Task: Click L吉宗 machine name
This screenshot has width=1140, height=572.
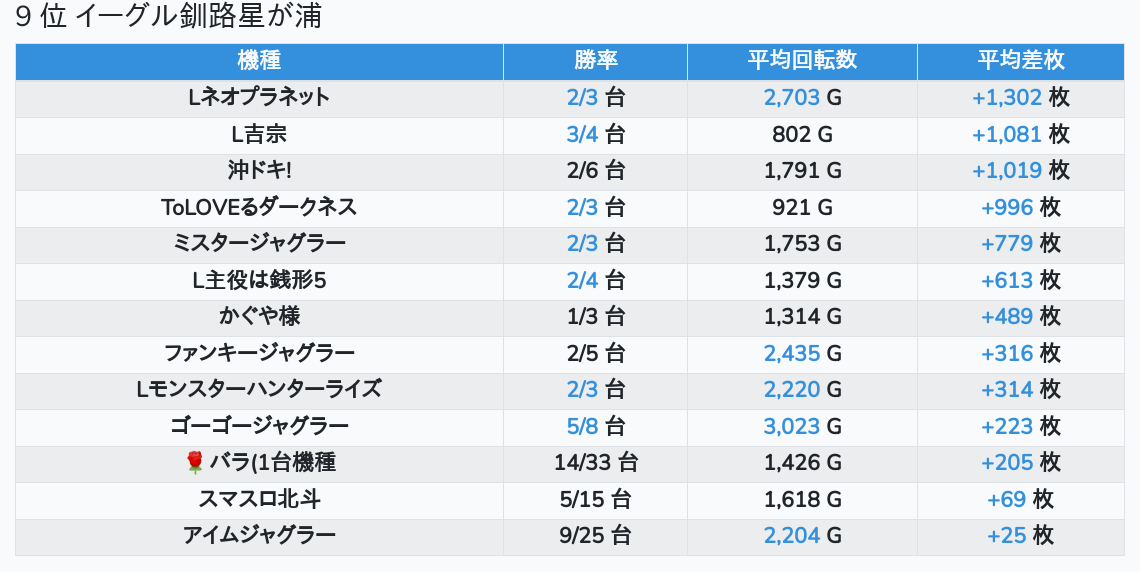Action: [259, 134]
